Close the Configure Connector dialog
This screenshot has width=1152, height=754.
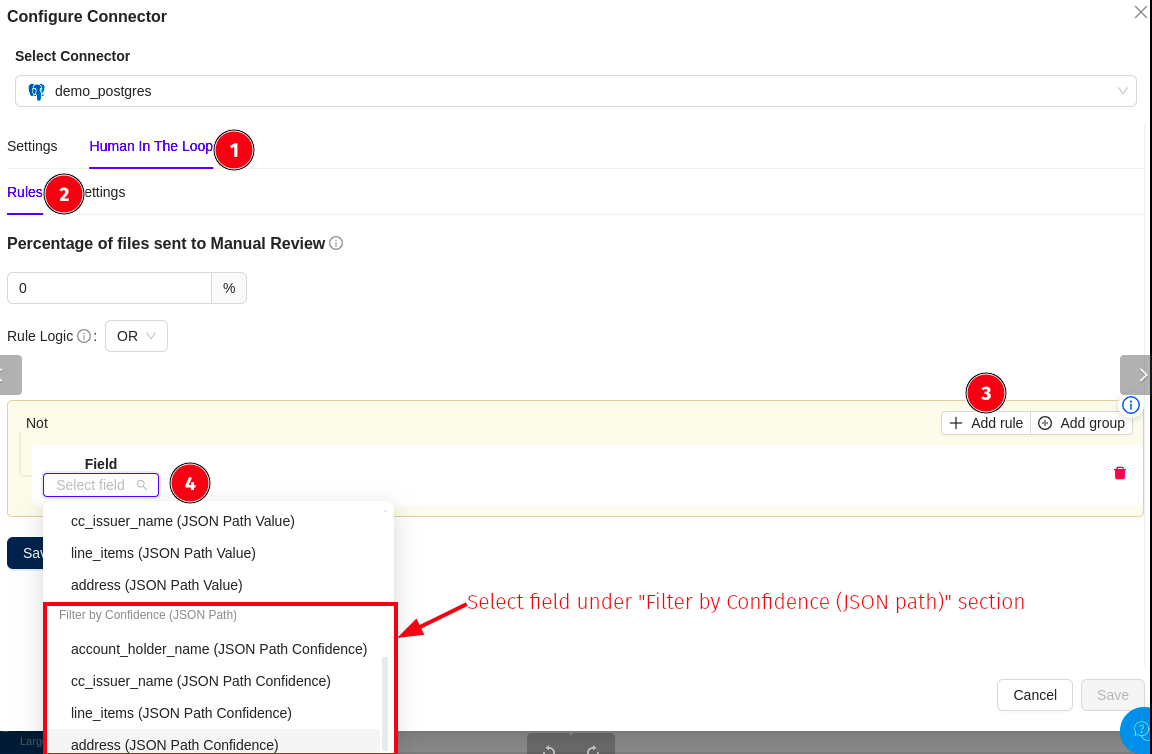[x=1140, y=12]
